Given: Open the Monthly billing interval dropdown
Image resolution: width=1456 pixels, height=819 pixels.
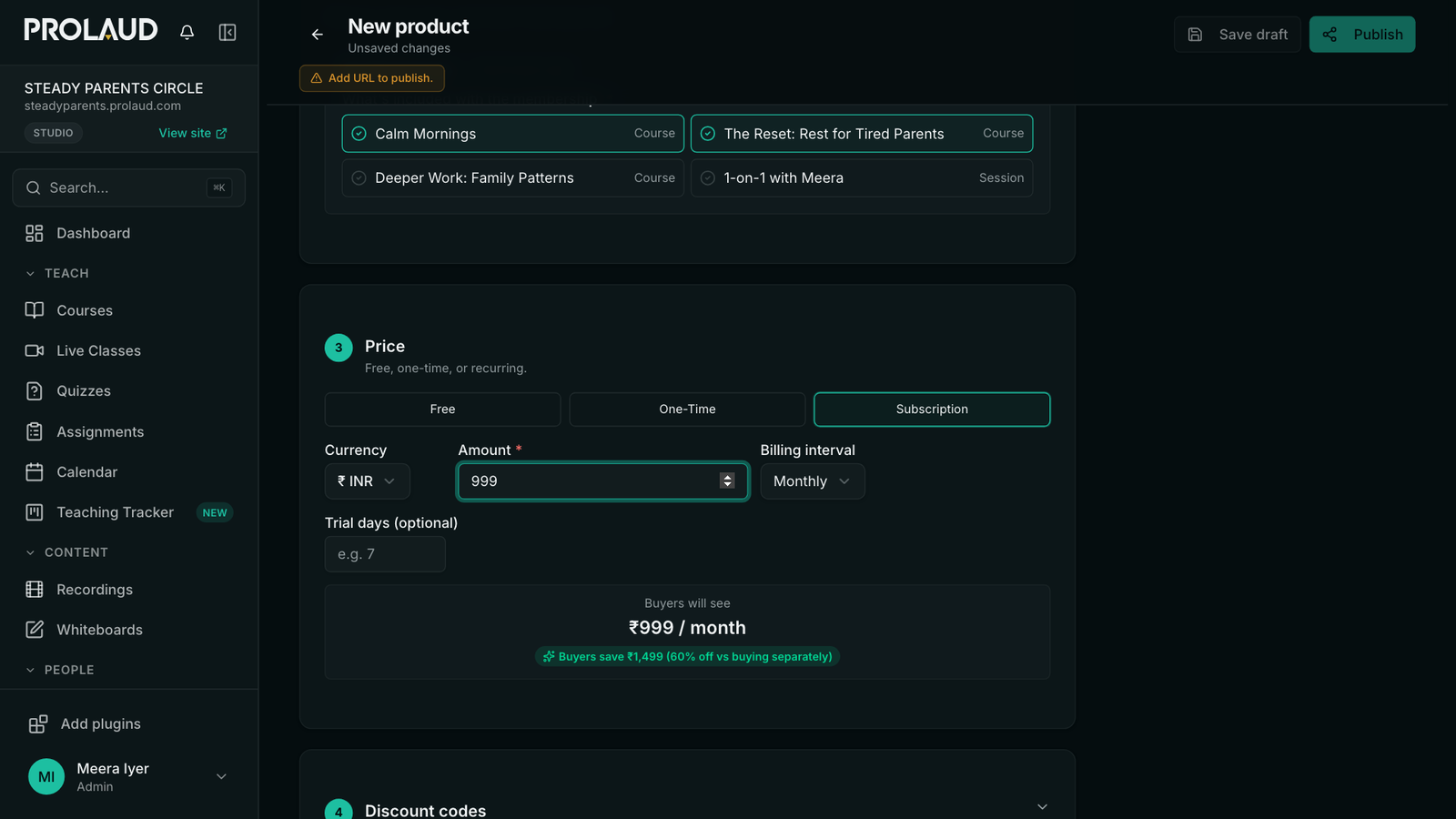Looking at the screenshot, I should (813, 481).
